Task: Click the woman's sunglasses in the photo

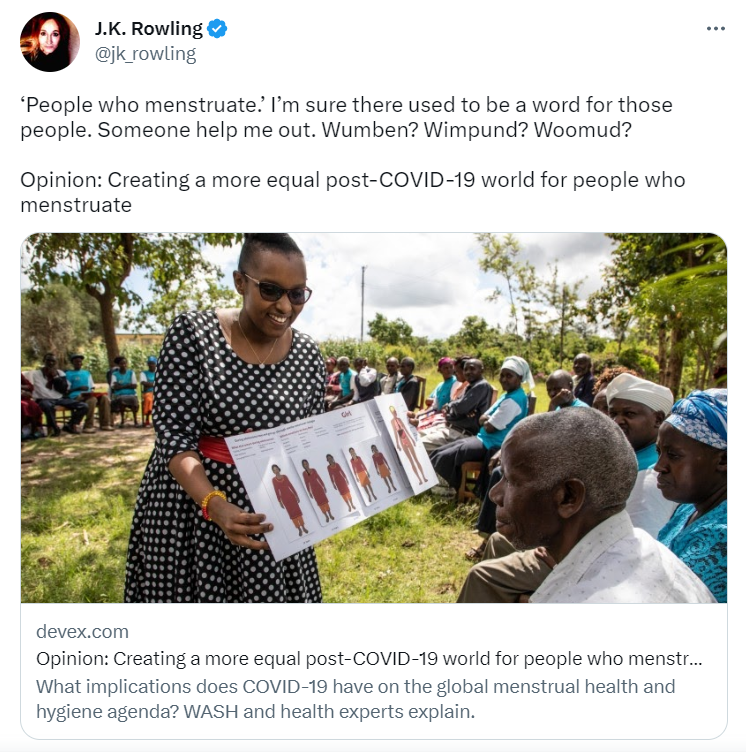Action: coord(278,290)
